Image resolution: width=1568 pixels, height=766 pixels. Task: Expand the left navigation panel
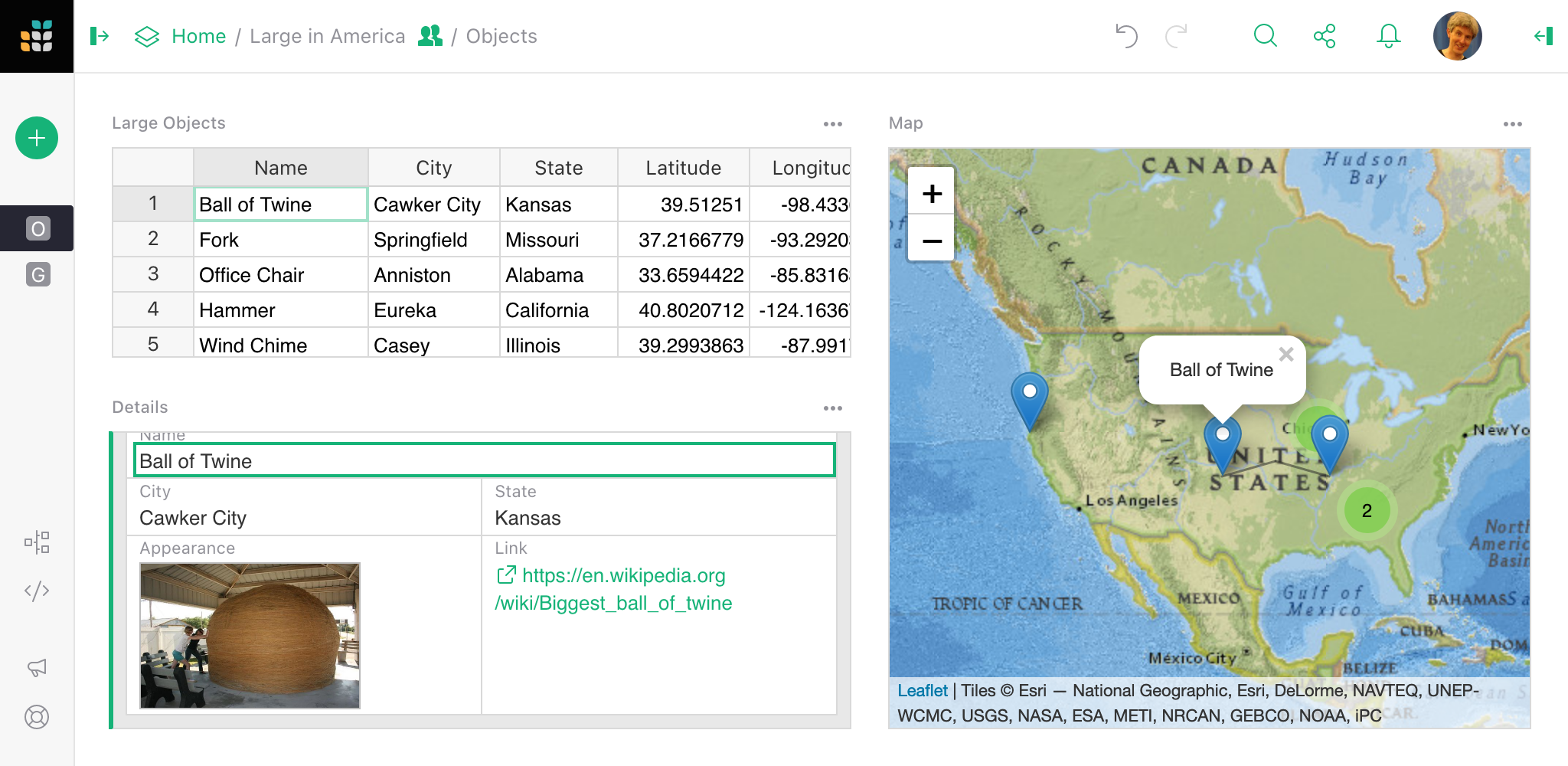tap(100, 36)
